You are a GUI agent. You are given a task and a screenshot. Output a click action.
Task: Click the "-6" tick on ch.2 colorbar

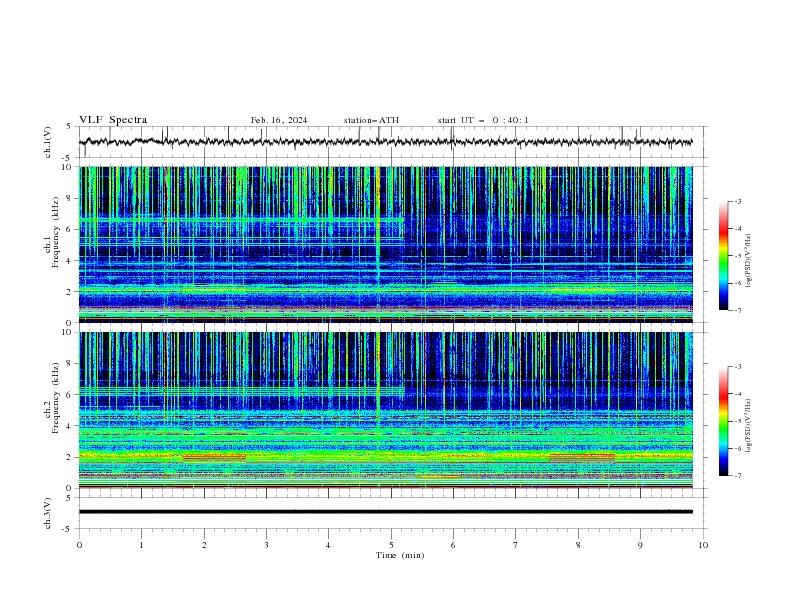pyautogui.click(x=737, y=448)
